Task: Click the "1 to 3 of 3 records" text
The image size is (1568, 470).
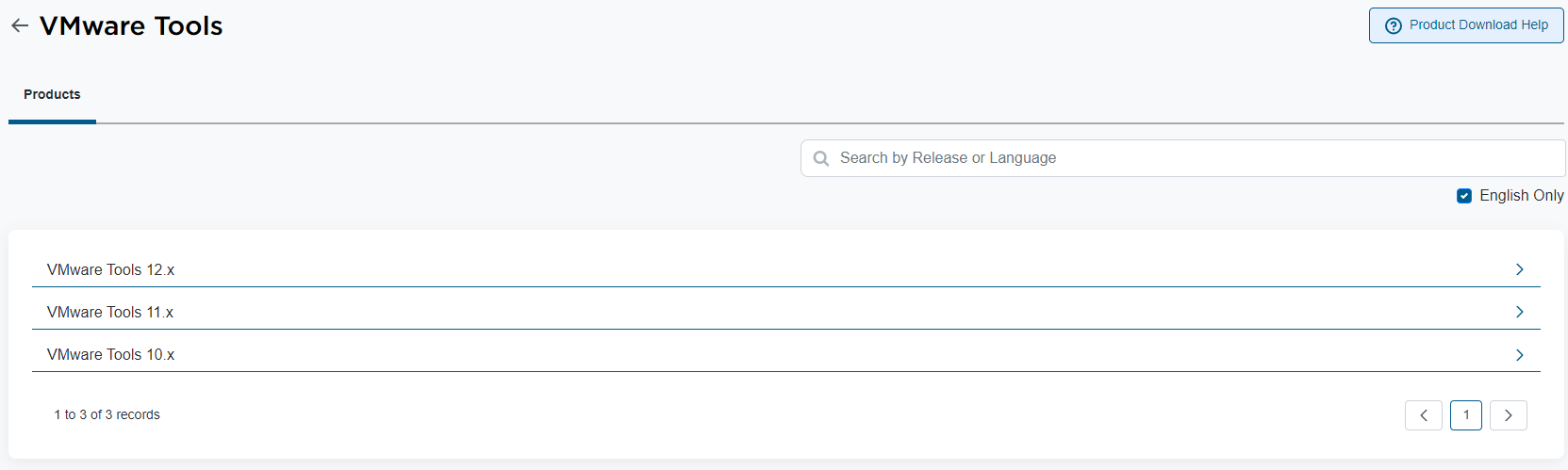Action: pyautogui.click(x=107, y=415)
